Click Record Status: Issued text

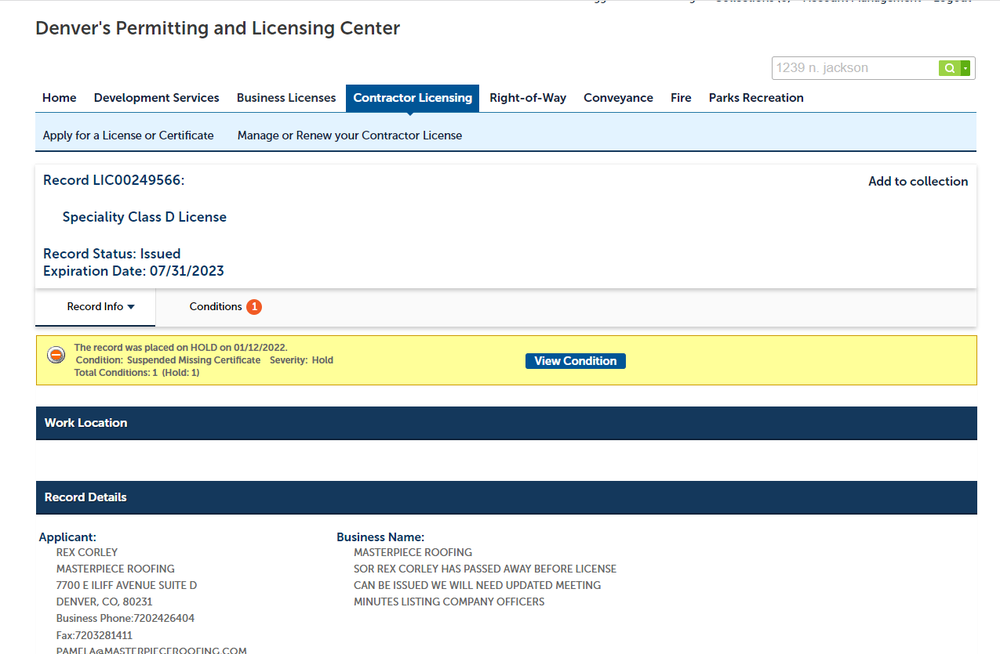pyautogui.click(x=112, y=253)
